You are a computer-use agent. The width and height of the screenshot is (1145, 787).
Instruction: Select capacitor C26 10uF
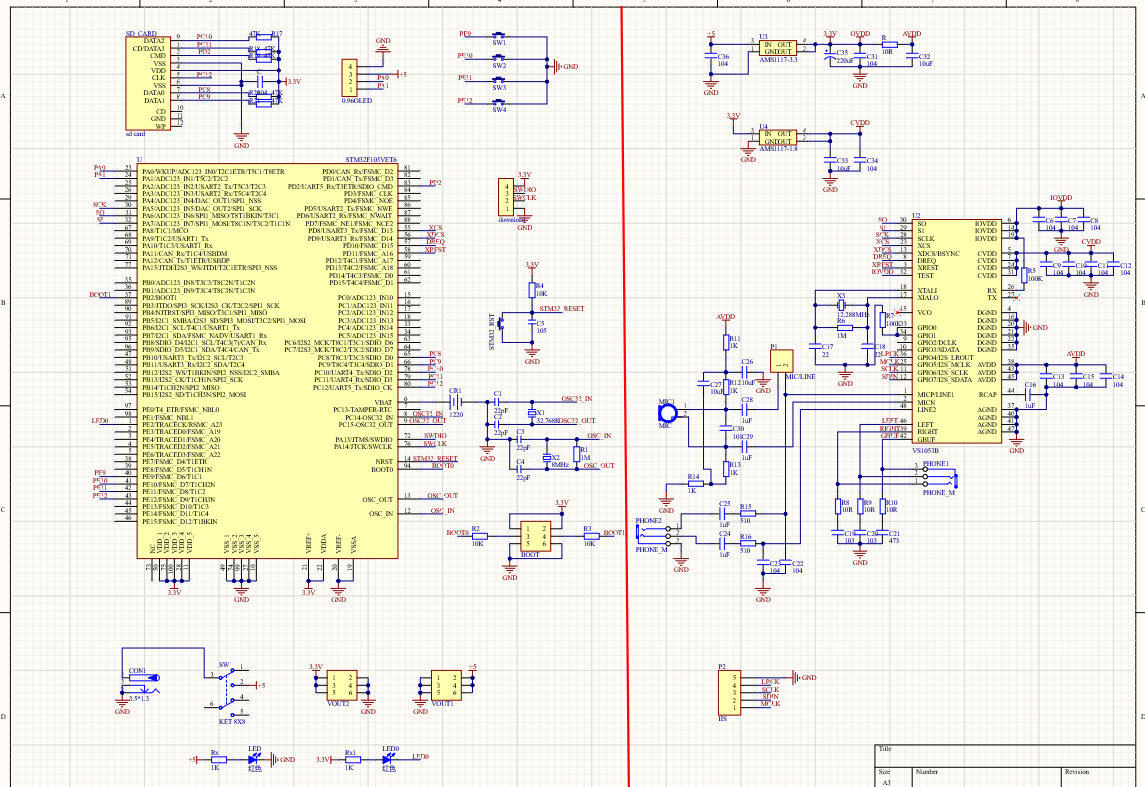747,372
